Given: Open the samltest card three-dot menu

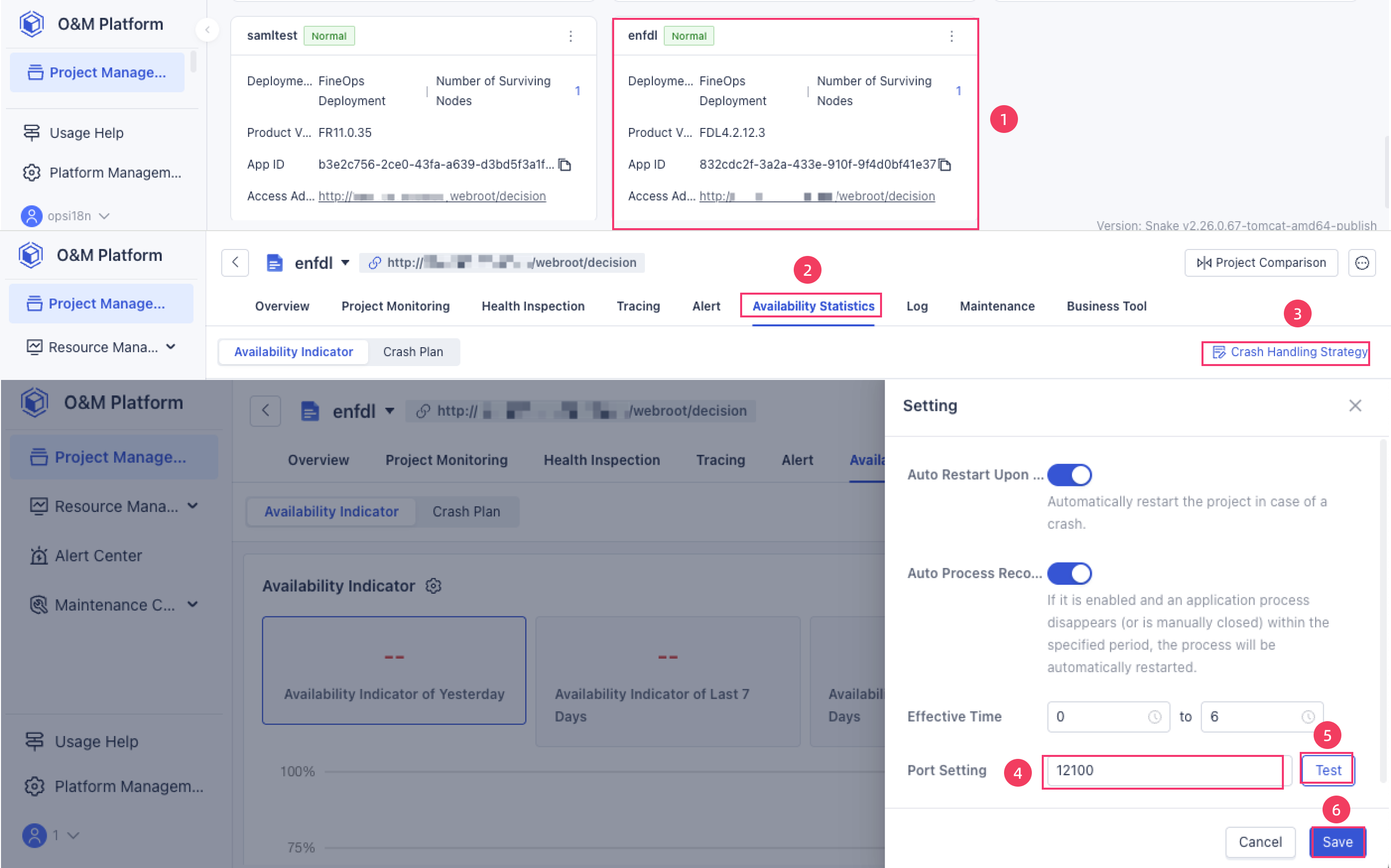Looking at the screenshot, I should click(570, 36).
